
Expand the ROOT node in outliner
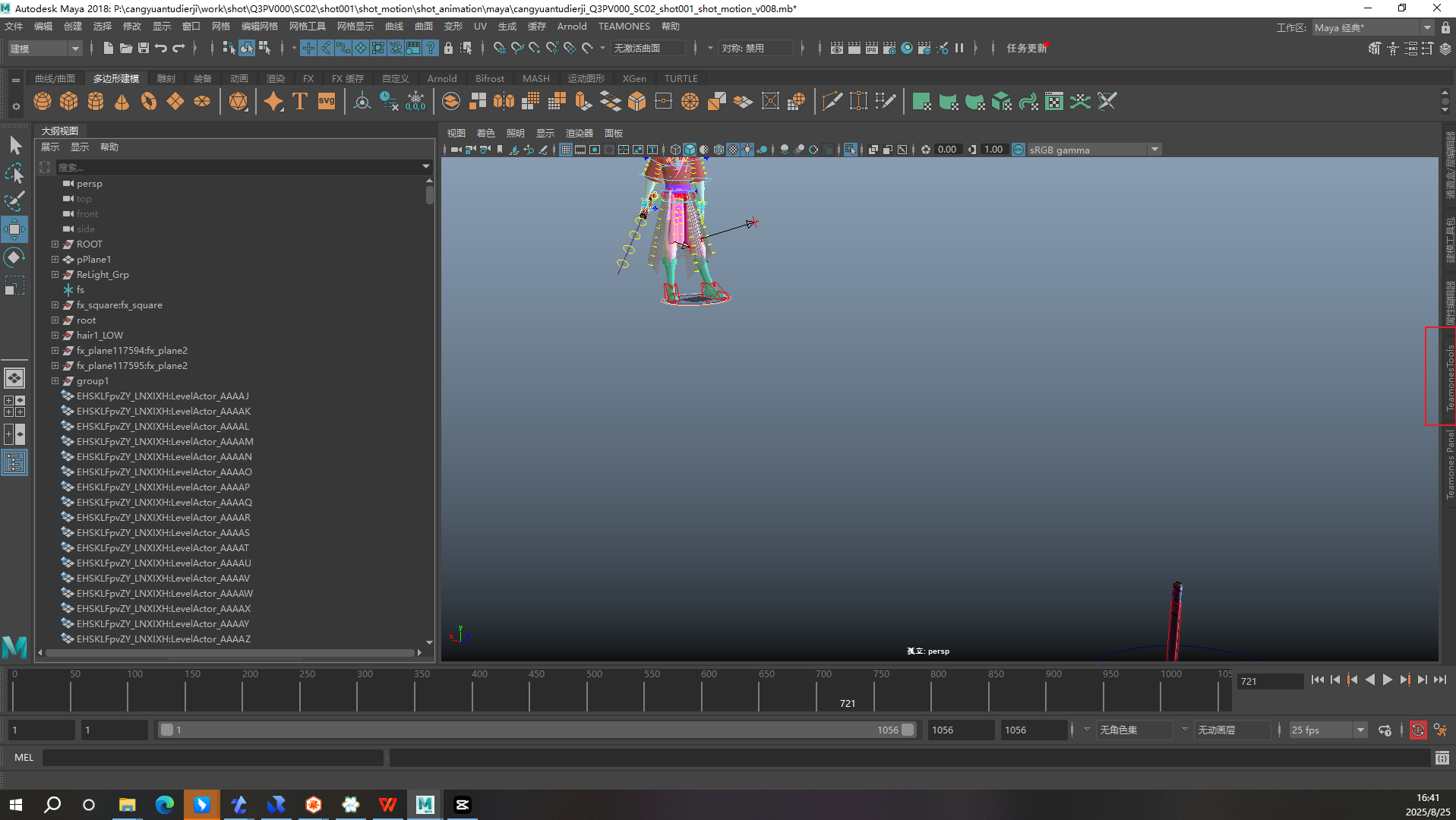(x=55, y=244)
